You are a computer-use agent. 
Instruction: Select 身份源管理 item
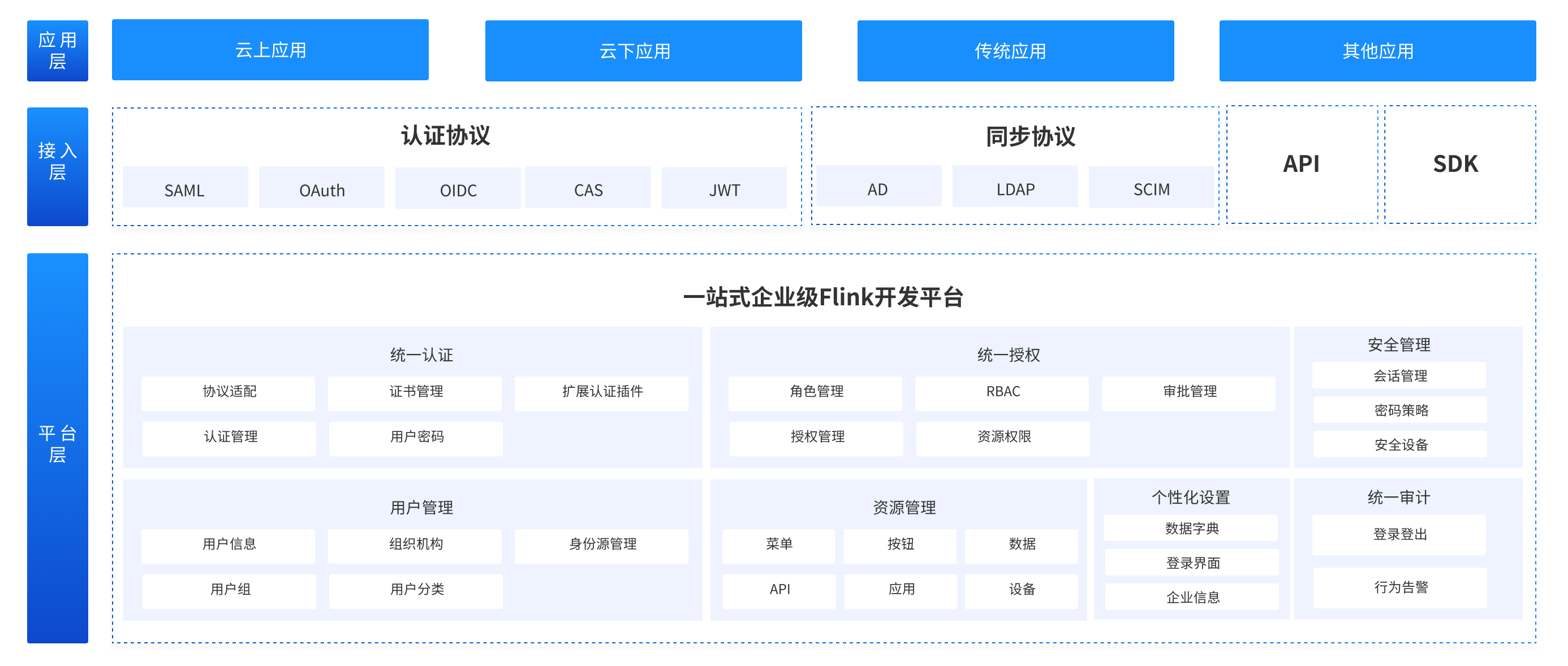coord(601,546)
